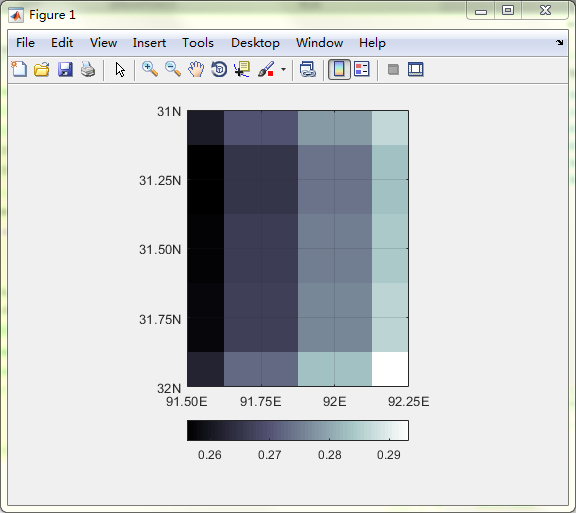The image size is (576, 513).
Task: Enable the Data Cursor tool
Action: [x=242, y=69]
